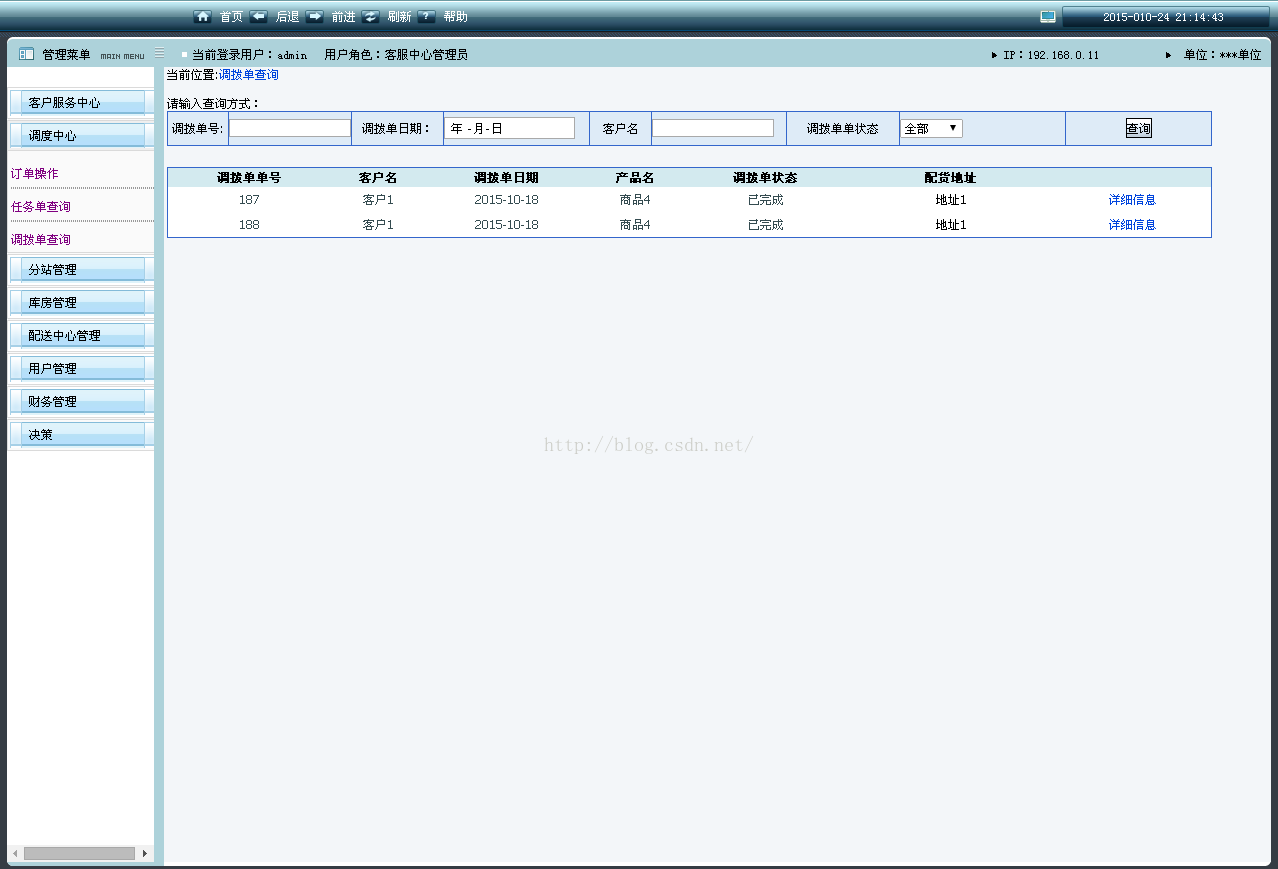
Task: Open 详细信息 for order 187
Action: (x=1132, y=199)
